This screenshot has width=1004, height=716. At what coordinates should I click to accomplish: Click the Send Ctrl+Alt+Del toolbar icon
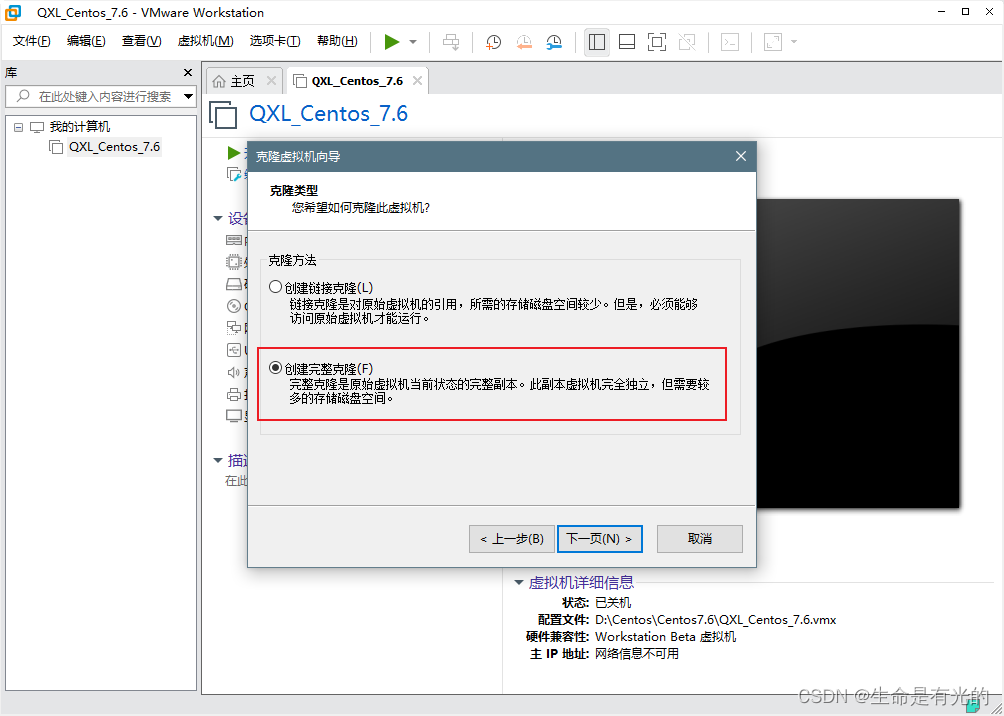tap(451, 42)
